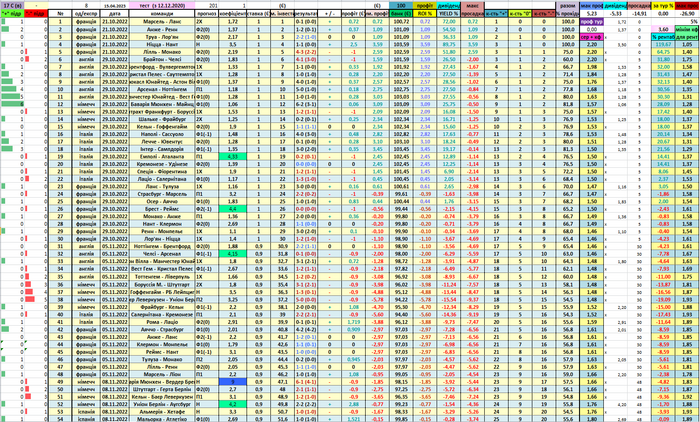
Task: Click the "Брайтон - Челсі" match cell
Action: pos(162,59)
